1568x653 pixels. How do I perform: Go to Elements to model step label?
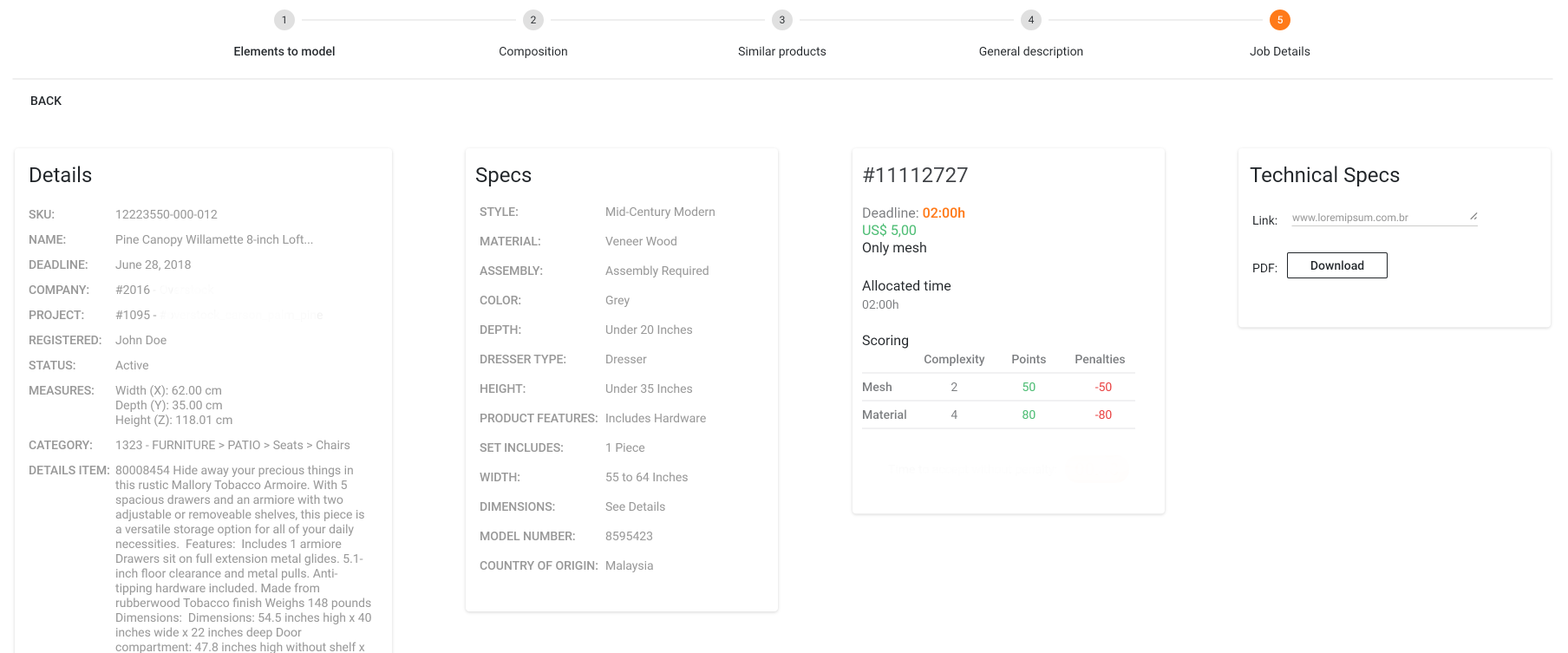284,51
